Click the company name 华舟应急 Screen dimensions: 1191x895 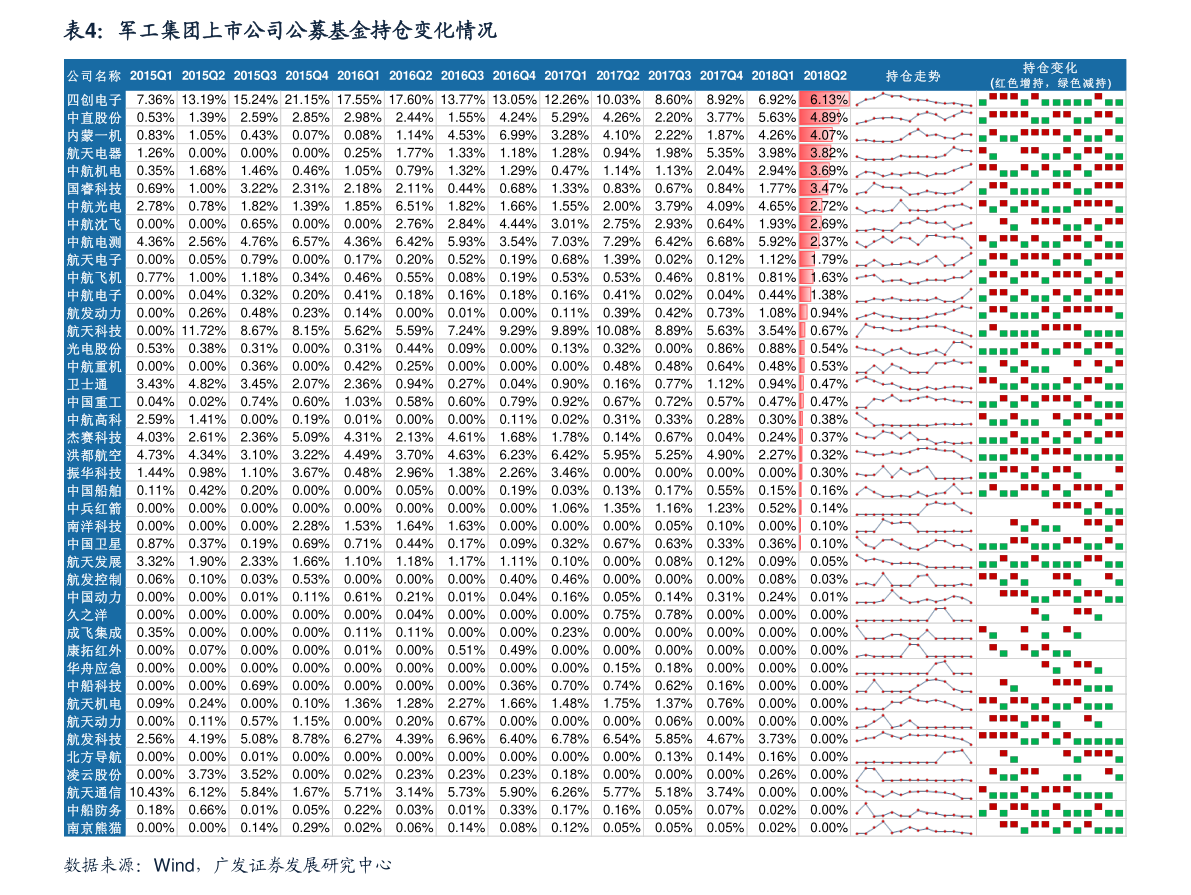point(93,669)
